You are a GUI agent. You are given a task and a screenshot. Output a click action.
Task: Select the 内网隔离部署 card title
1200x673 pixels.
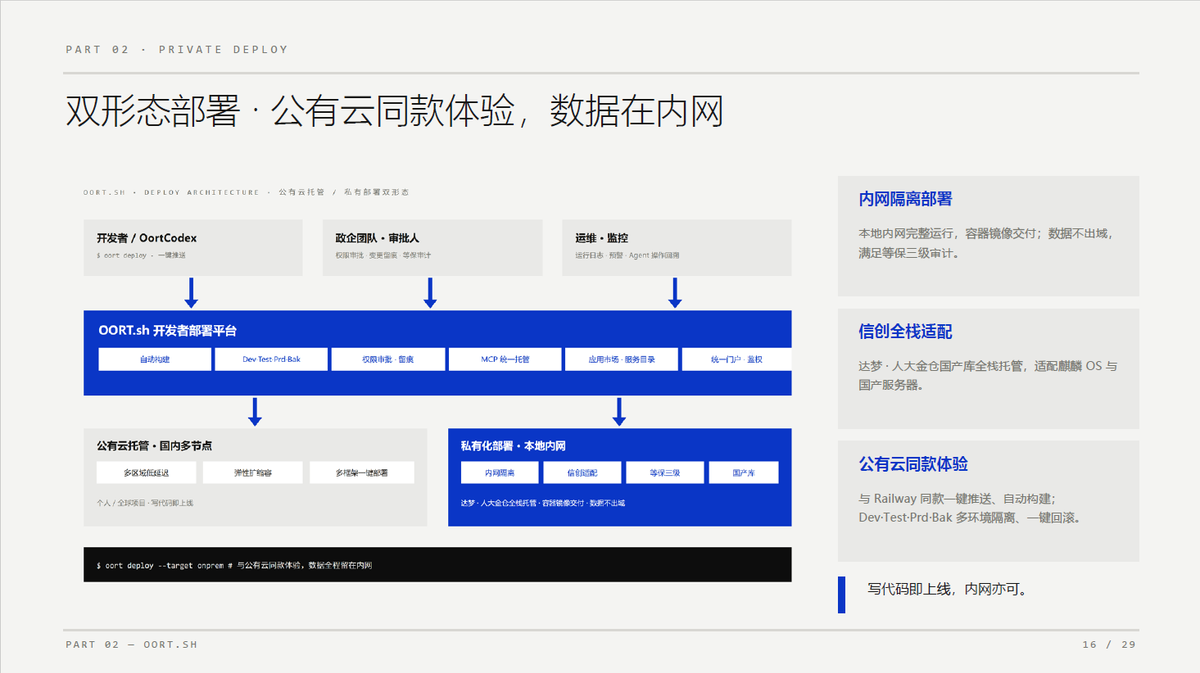(x=906, y=199)
